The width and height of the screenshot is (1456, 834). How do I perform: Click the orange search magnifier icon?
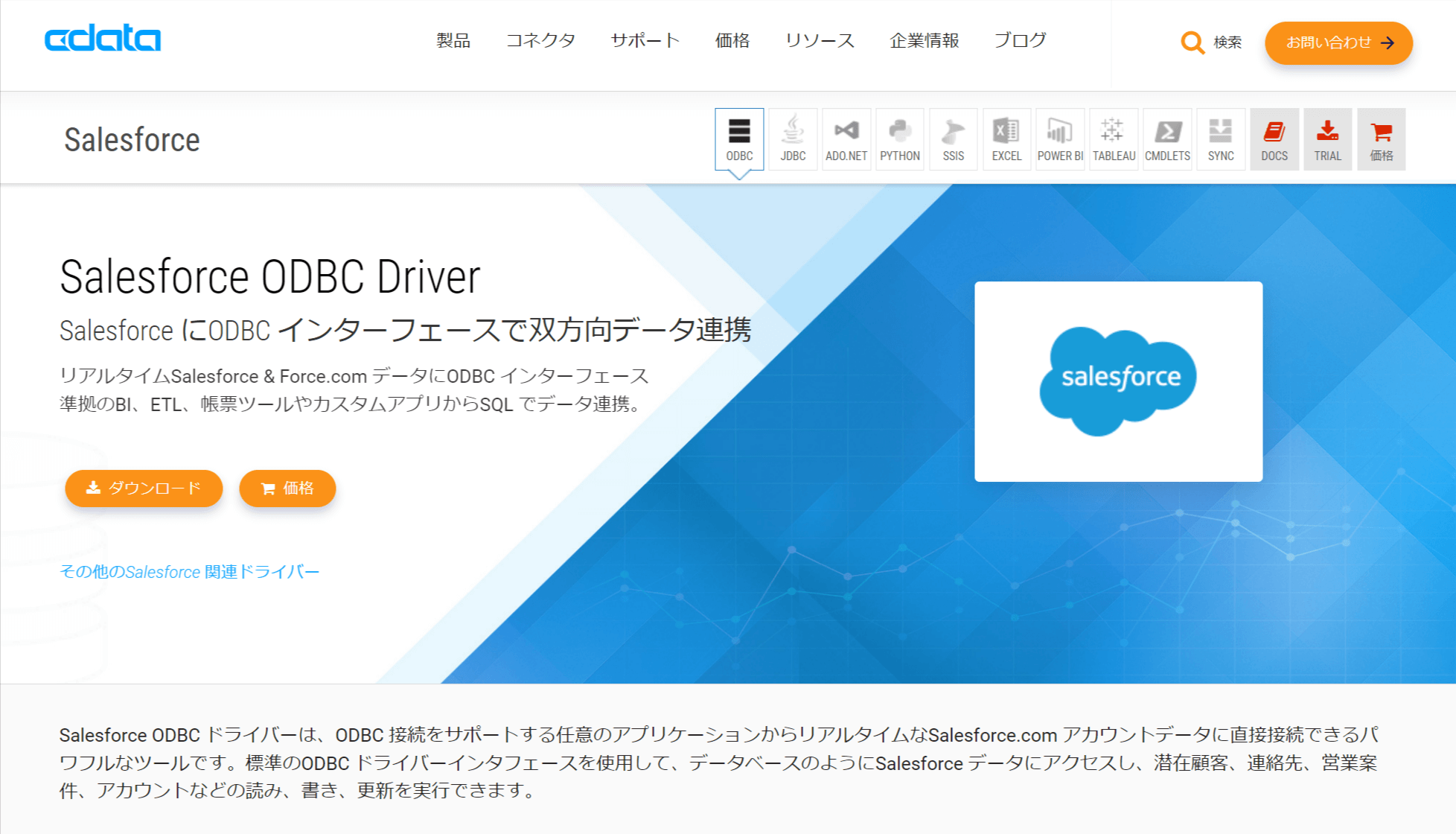click(1192, 42)
